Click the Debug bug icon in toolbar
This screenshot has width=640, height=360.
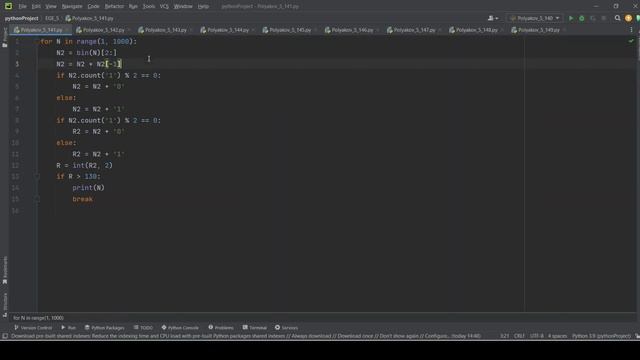click(x=582, y=18)
